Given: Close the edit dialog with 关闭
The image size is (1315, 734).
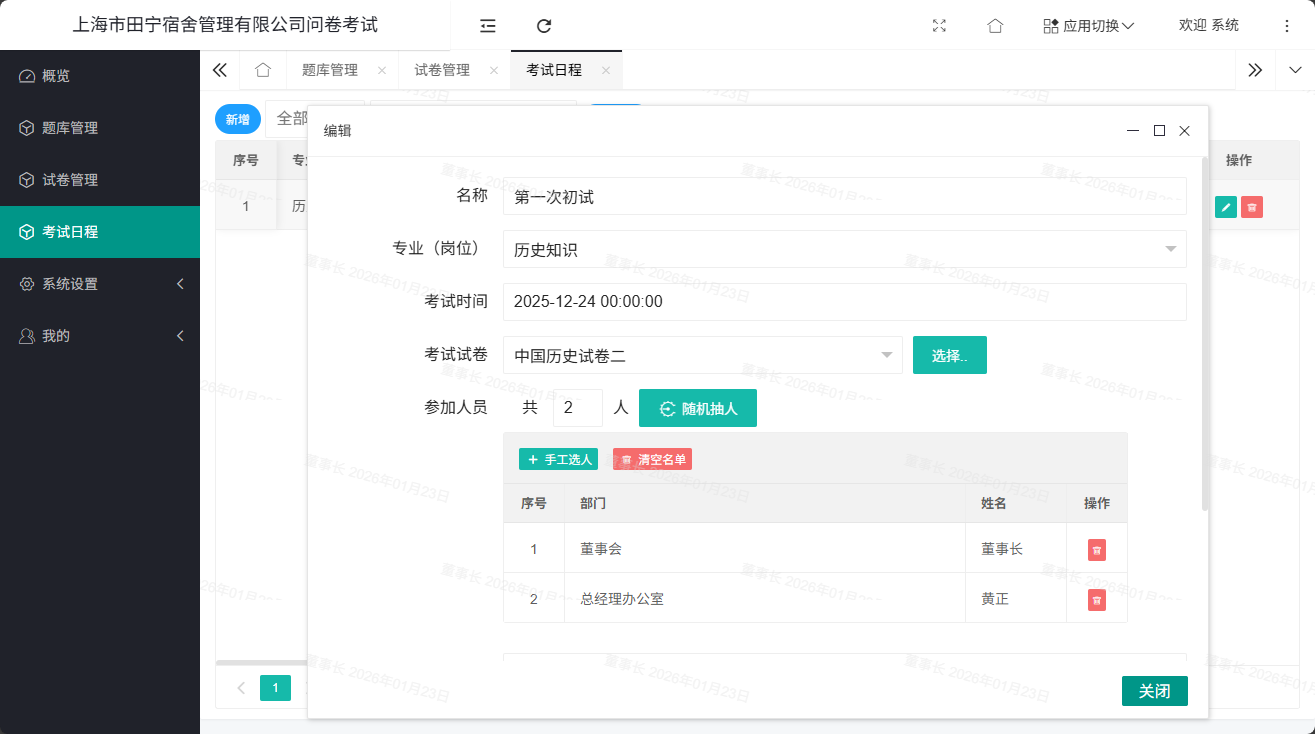Looking at the screenshot, I should [1154, 690].
